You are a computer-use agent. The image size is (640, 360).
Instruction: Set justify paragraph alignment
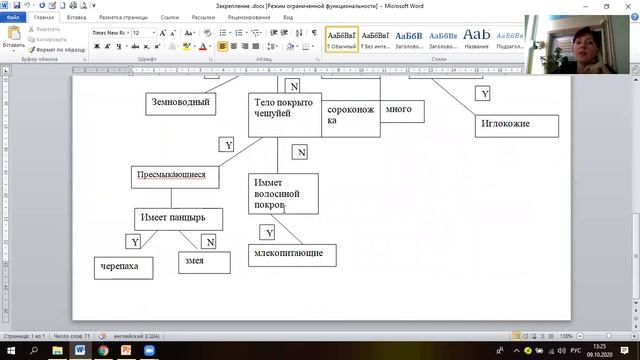click(256, 47)
